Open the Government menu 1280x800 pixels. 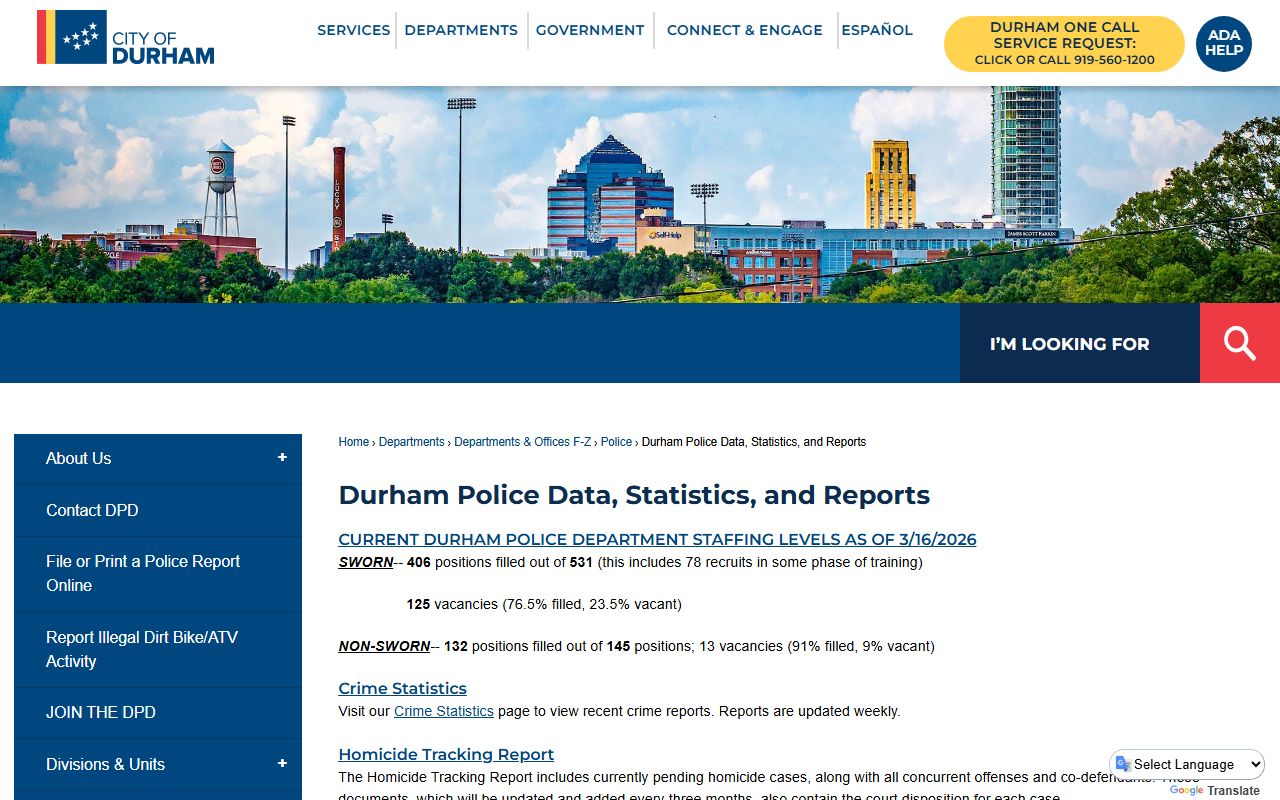tap(590, 30)
